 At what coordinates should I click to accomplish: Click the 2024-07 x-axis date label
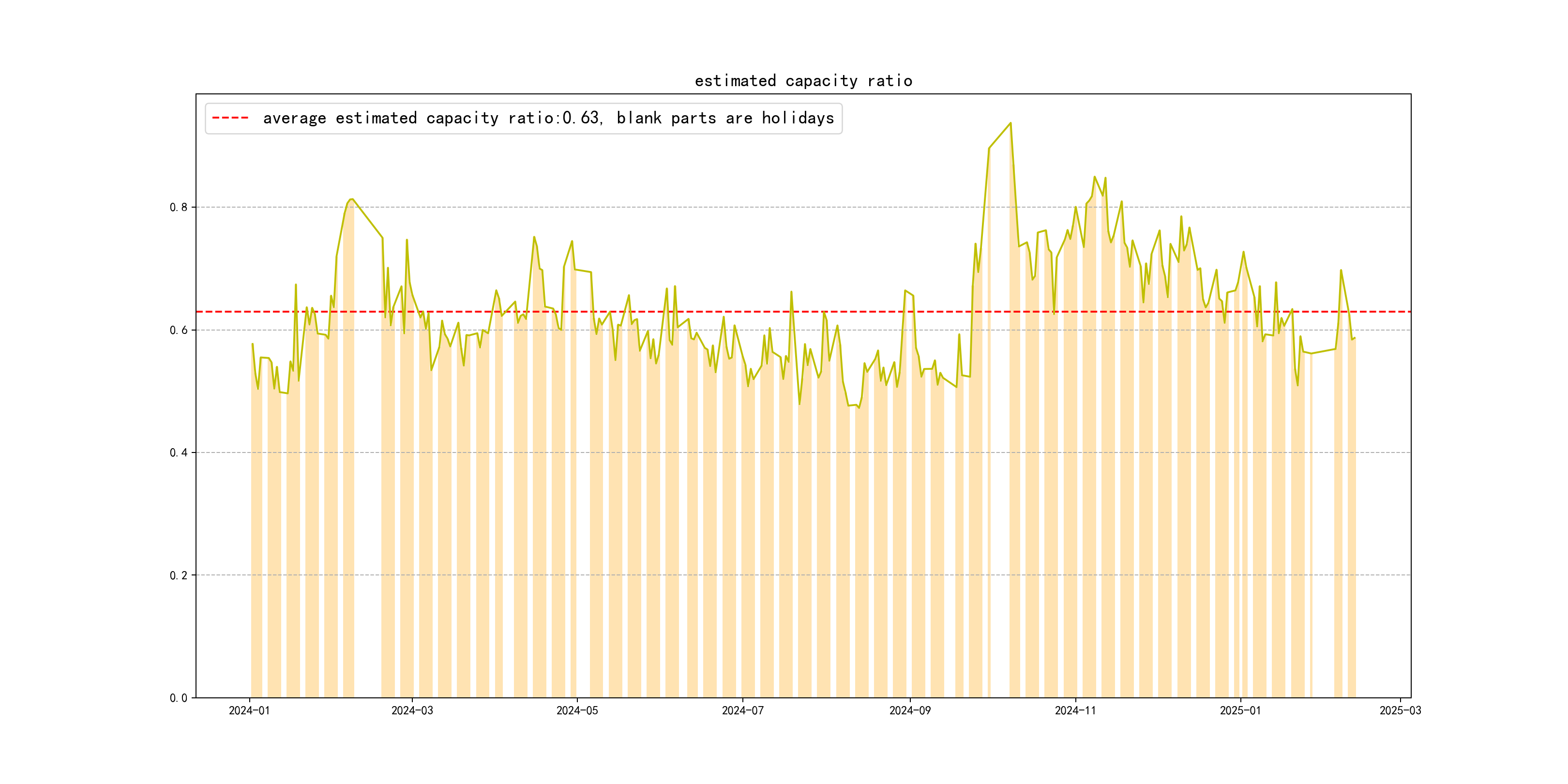(x=742, y=711)
